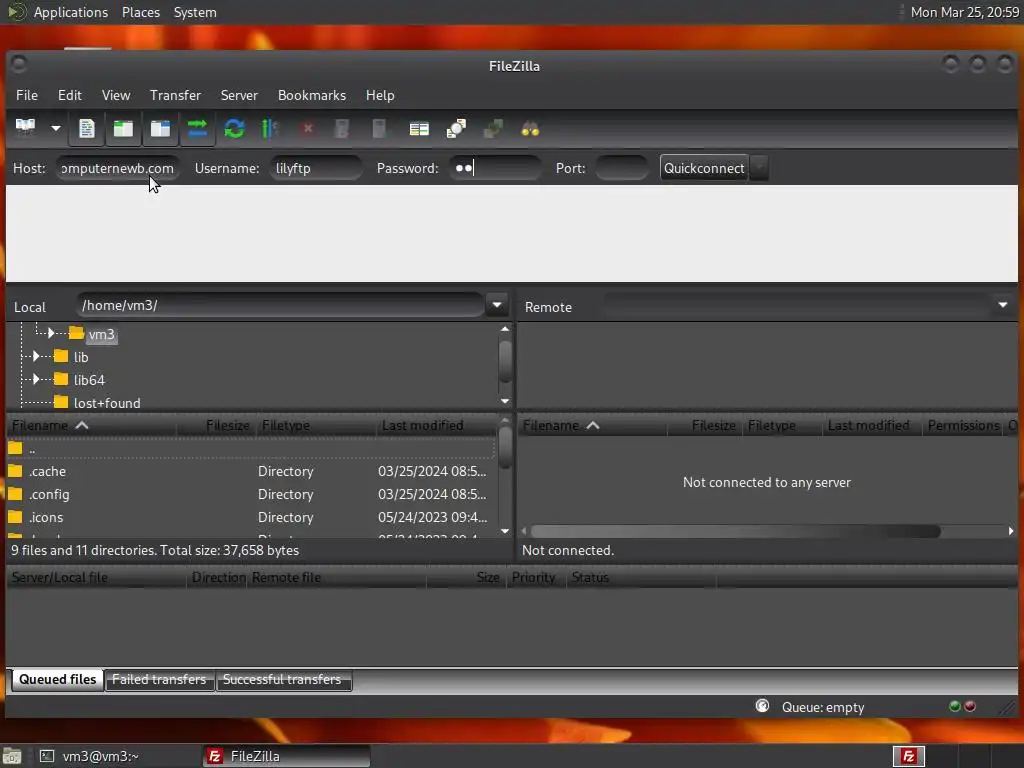Open the Site Manager icon
Image resolution: width=1024 pixels, height=768 pixels.
tap(25, 128)
